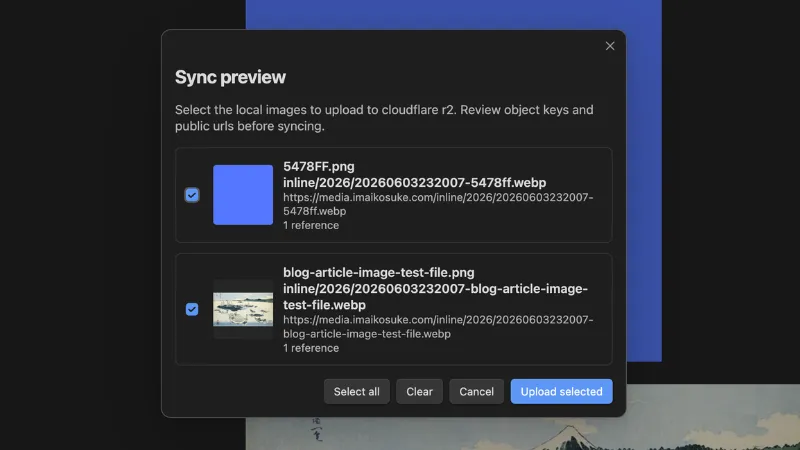Image resolution: width=800 pixels, height=450 pixels.
Task: Click "1 reference" under 5478FF.png
Action: point(311,225)
